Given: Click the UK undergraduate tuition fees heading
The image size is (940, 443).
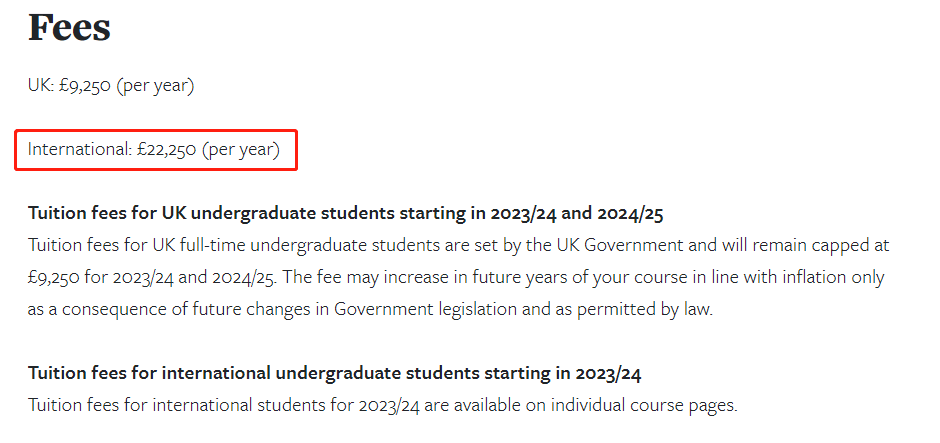Looking at the screenshot, I should pos(345,214).
